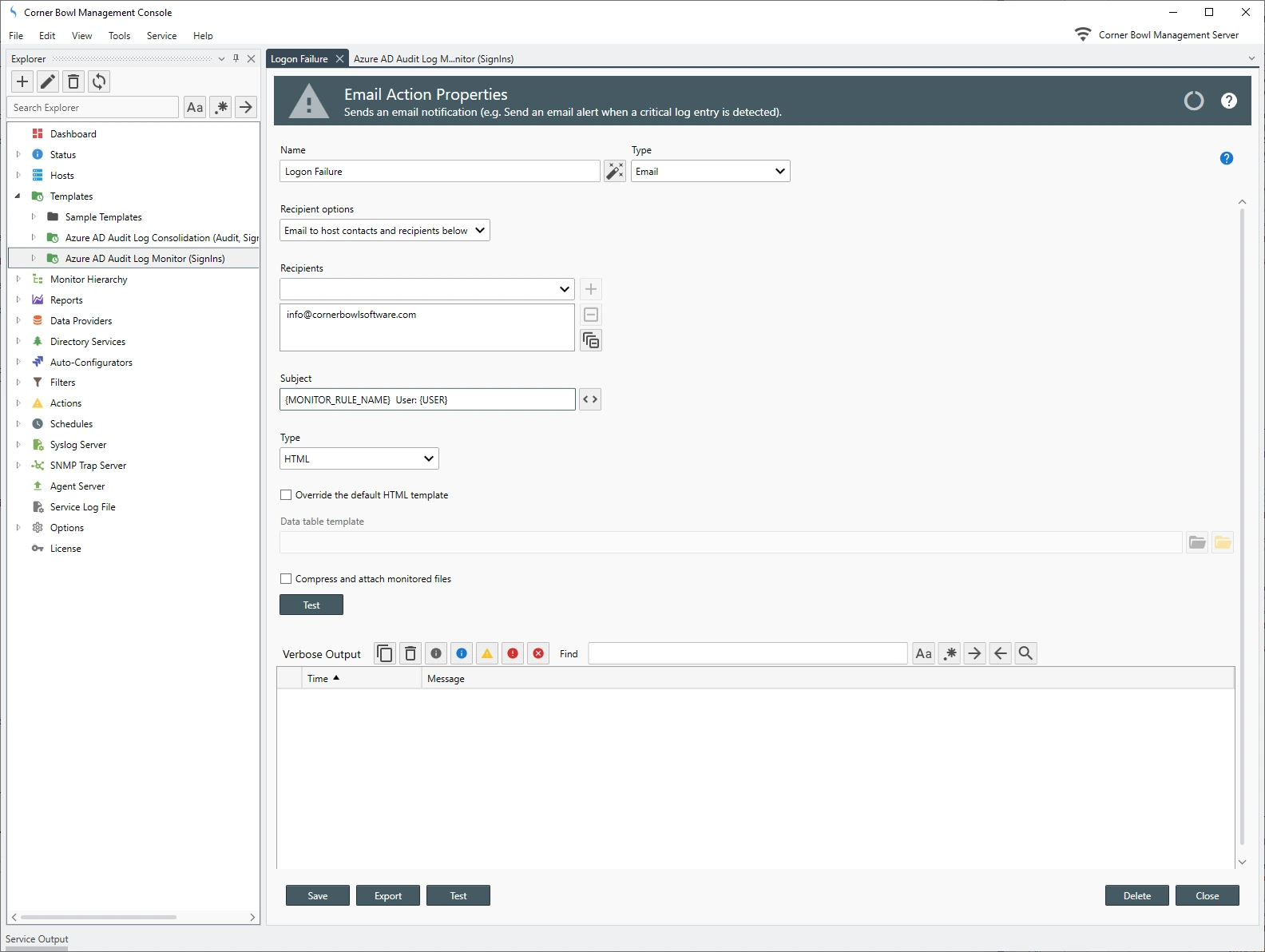1265x952 pixels.
Task: Click the Explorer edit pencil icon
Action: click(48, 81)
